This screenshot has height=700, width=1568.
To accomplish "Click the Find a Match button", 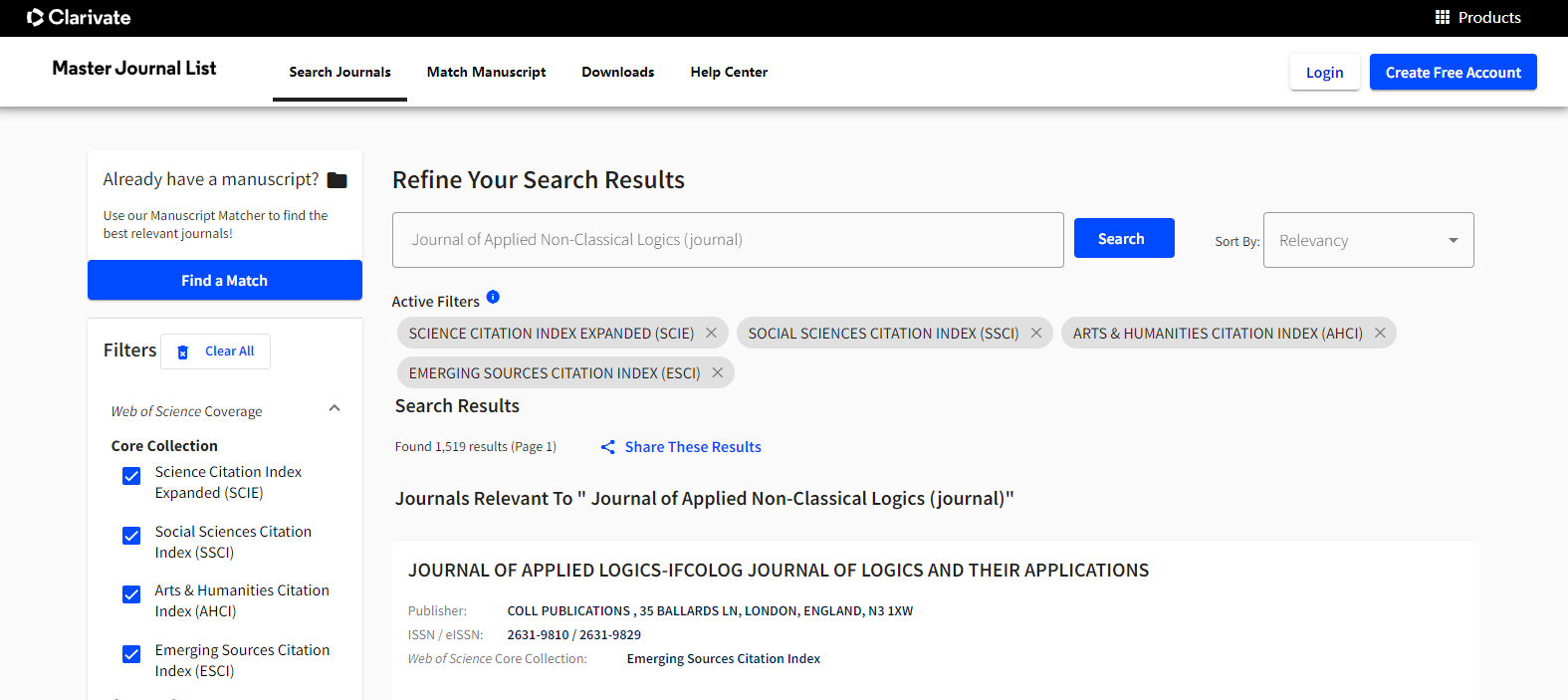I will (x=225, y=280).
